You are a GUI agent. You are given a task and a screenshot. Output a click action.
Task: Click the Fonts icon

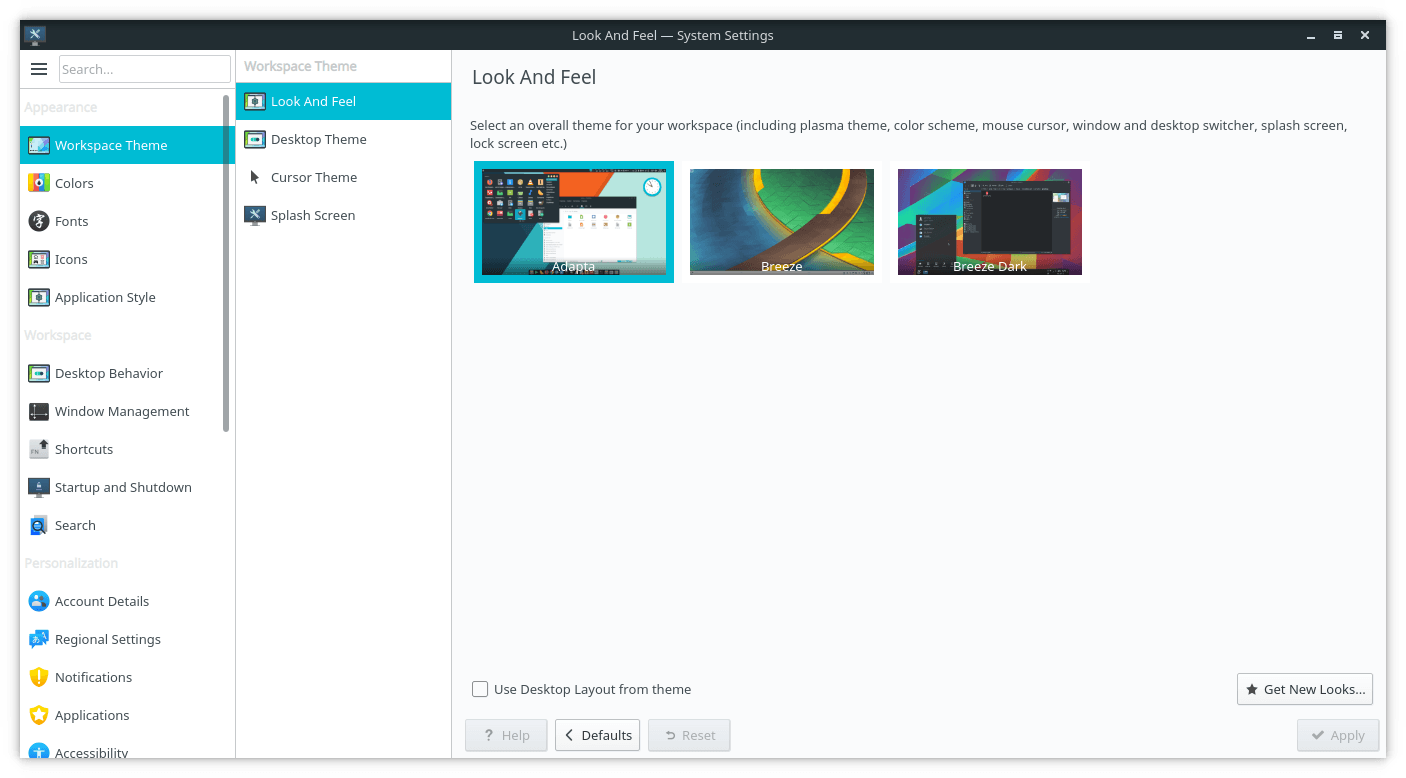pos(39,221)
